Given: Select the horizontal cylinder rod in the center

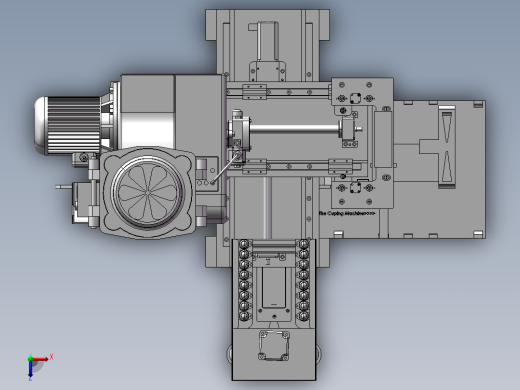Looking at the screenshot, I should click(x=295, y=129).
